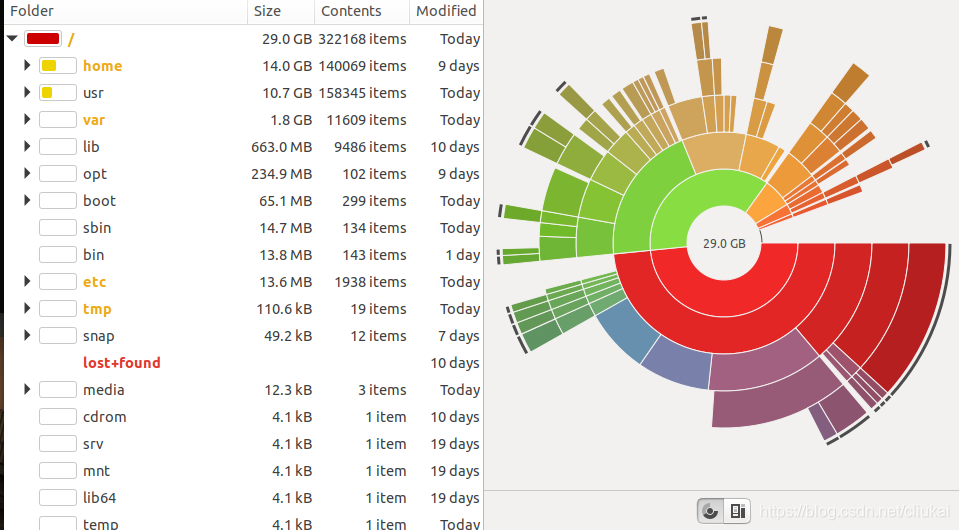Expand the tmp folder
The width and height of the screenshot is (959, 530).
click(27, 308)
